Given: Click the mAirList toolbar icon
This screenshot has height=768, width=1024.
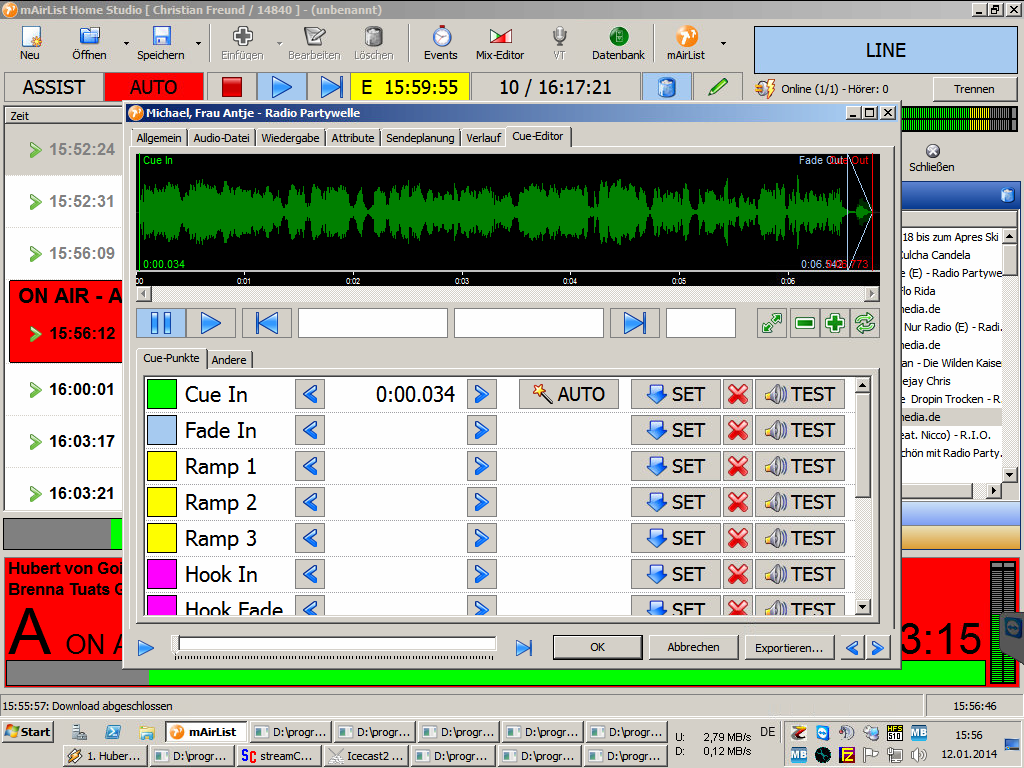Looking at the screenshot, I should click(x=686, y=43).
